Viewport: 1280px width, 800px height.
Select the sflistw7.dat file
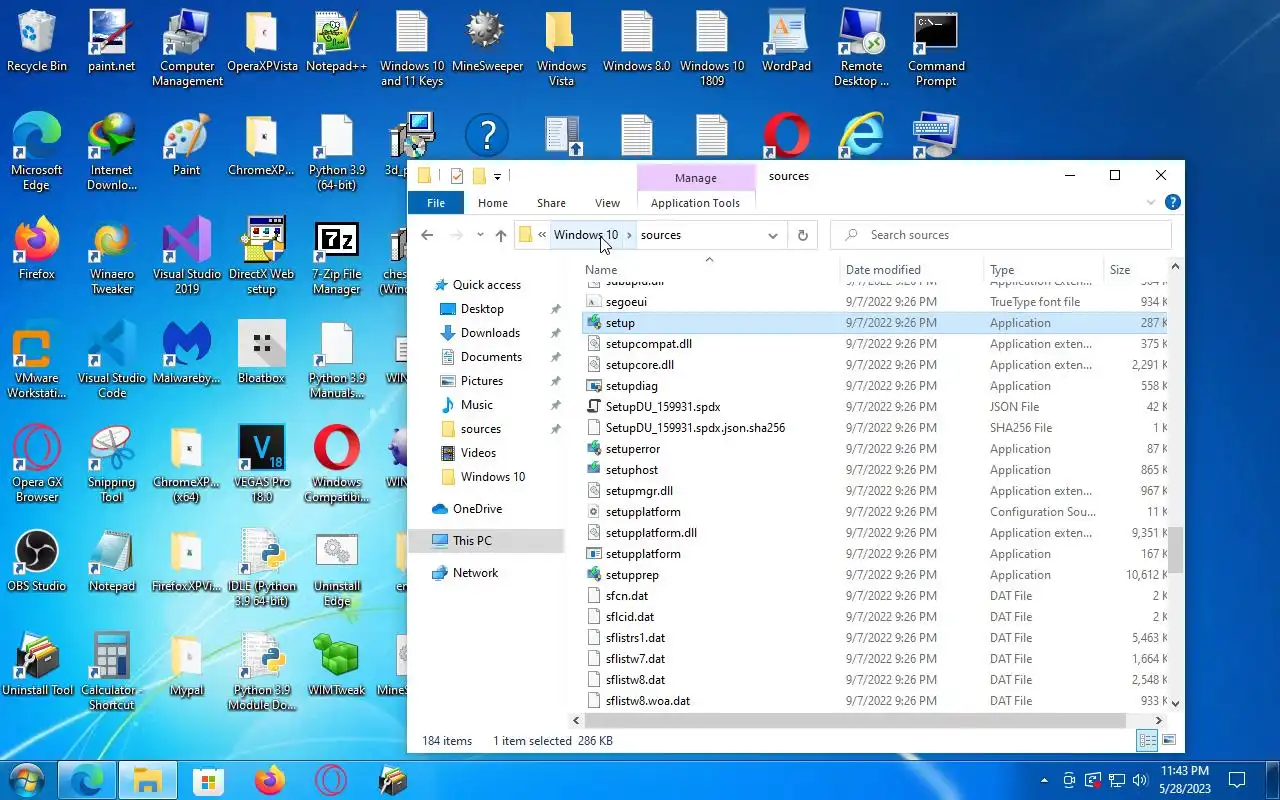[635, 659]
